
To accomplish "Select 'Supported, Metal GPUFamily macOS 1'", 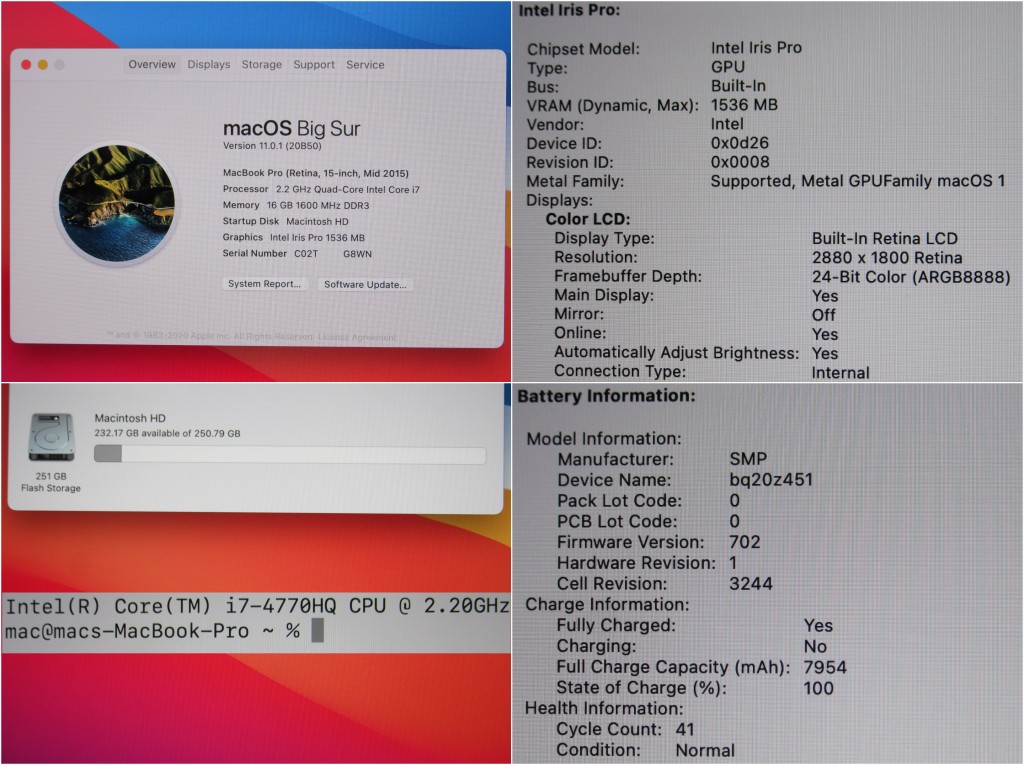I will pos(857,181).
